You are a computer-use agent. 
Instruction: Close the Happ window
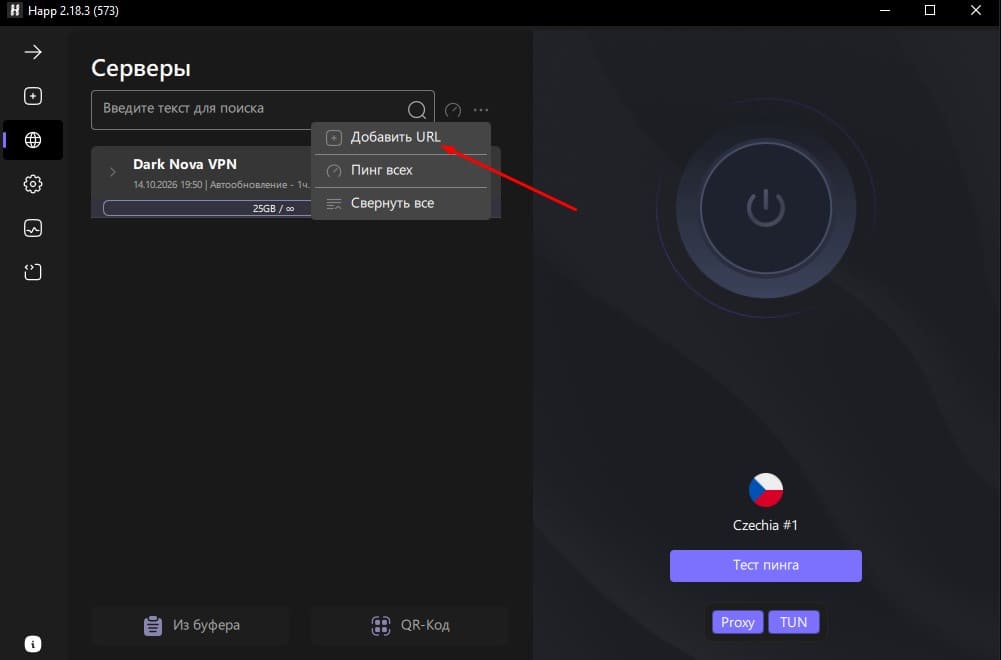click(x=976, y=10)
